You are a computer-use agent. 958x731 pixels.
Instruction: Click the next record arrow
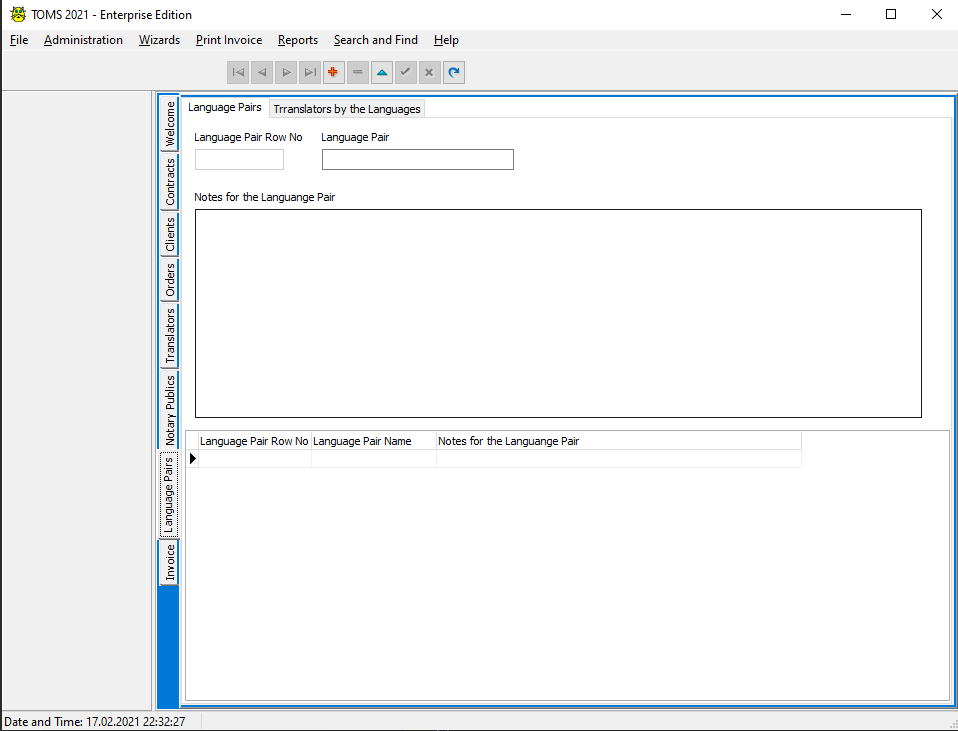click(x=286, y=72)
